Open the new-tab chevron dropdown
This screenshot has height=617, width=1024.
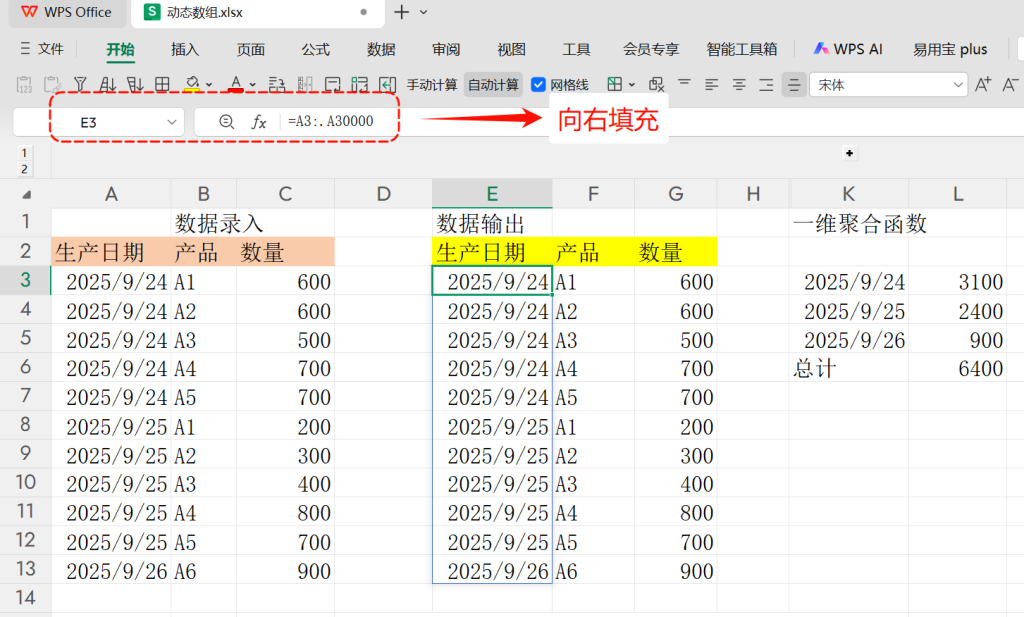coord(424,12)
